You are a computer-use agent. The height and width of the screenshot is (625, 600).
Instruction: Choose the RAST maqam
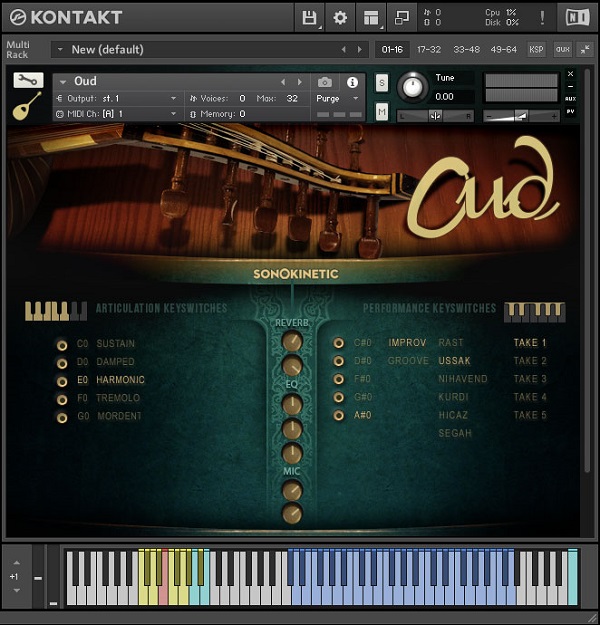point(451,343)
